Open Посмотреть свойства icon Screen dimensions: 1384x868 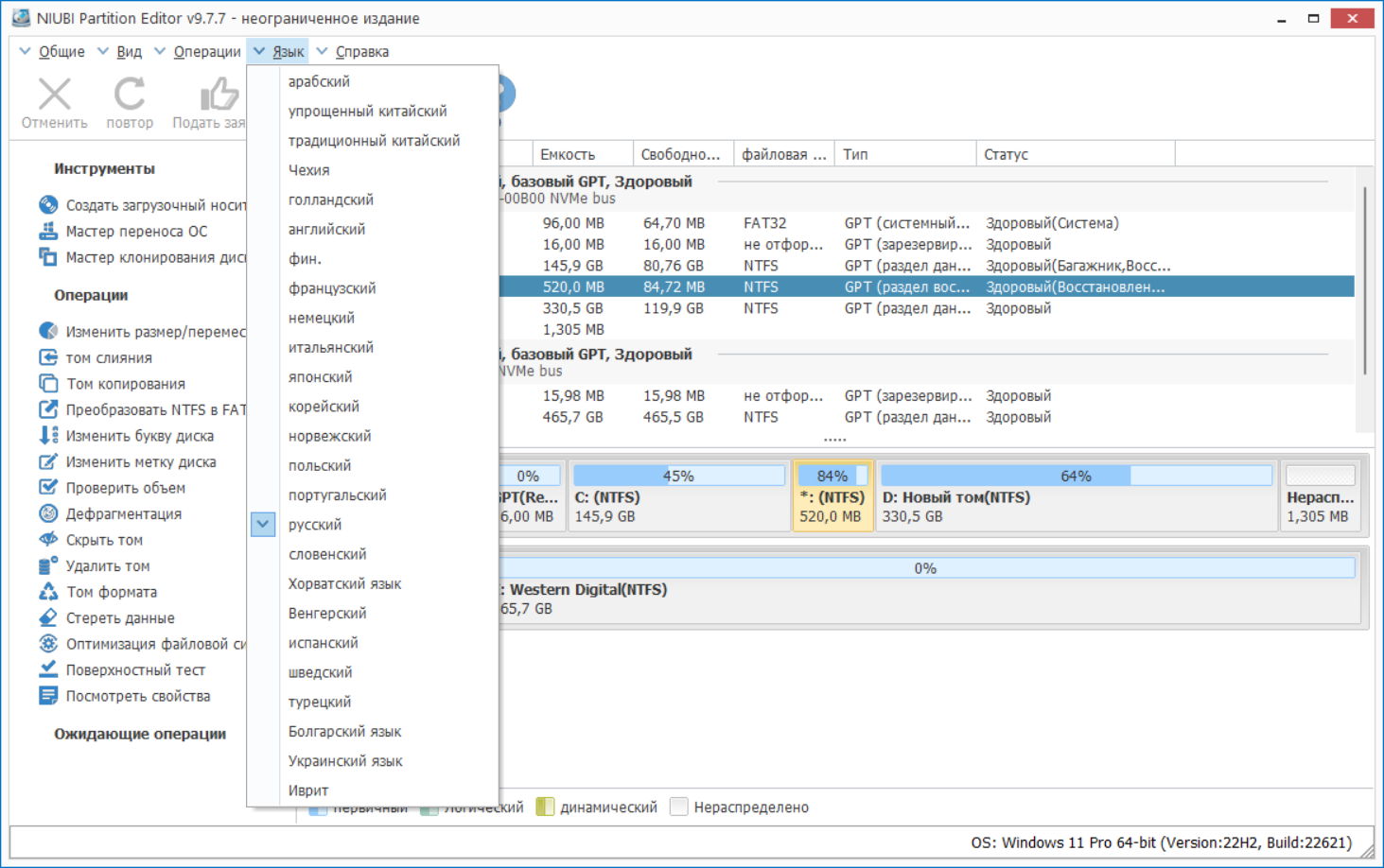coord(48,696)
